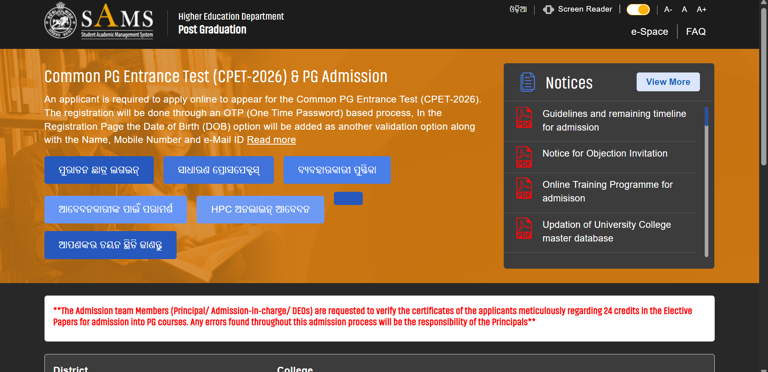Open the Screen Reader link
Image resolution: width=768 pixels, height=372 pixels.
[x=585, y=9]
